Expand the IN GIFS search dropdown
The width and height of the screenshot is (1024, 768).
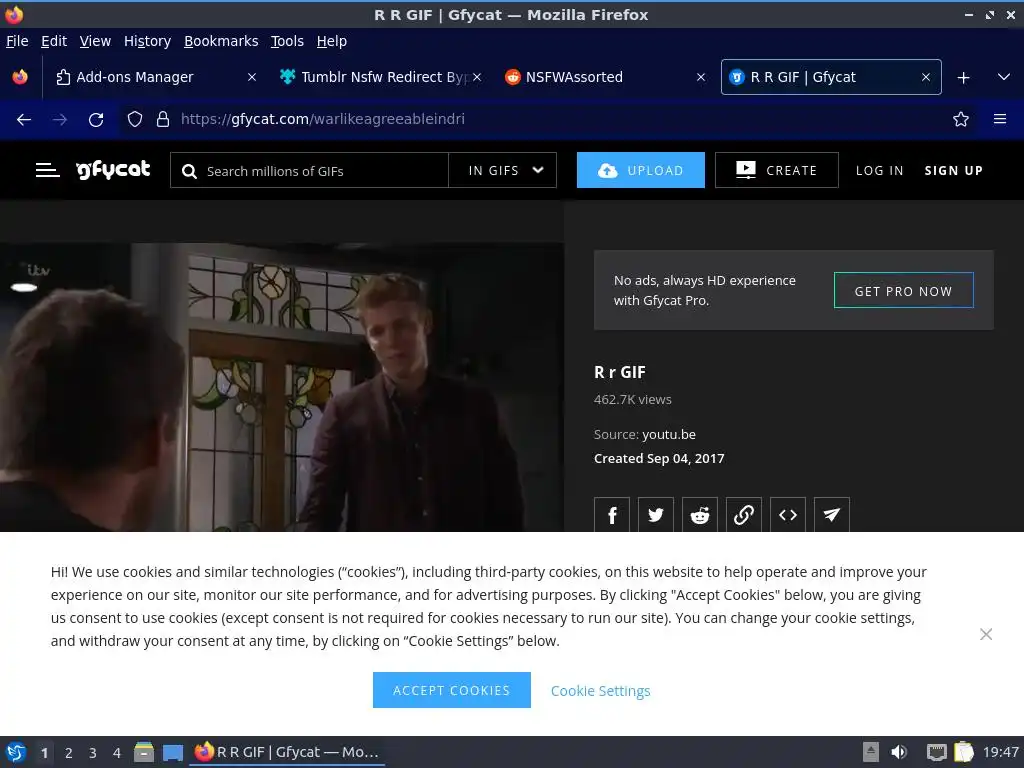503,170
